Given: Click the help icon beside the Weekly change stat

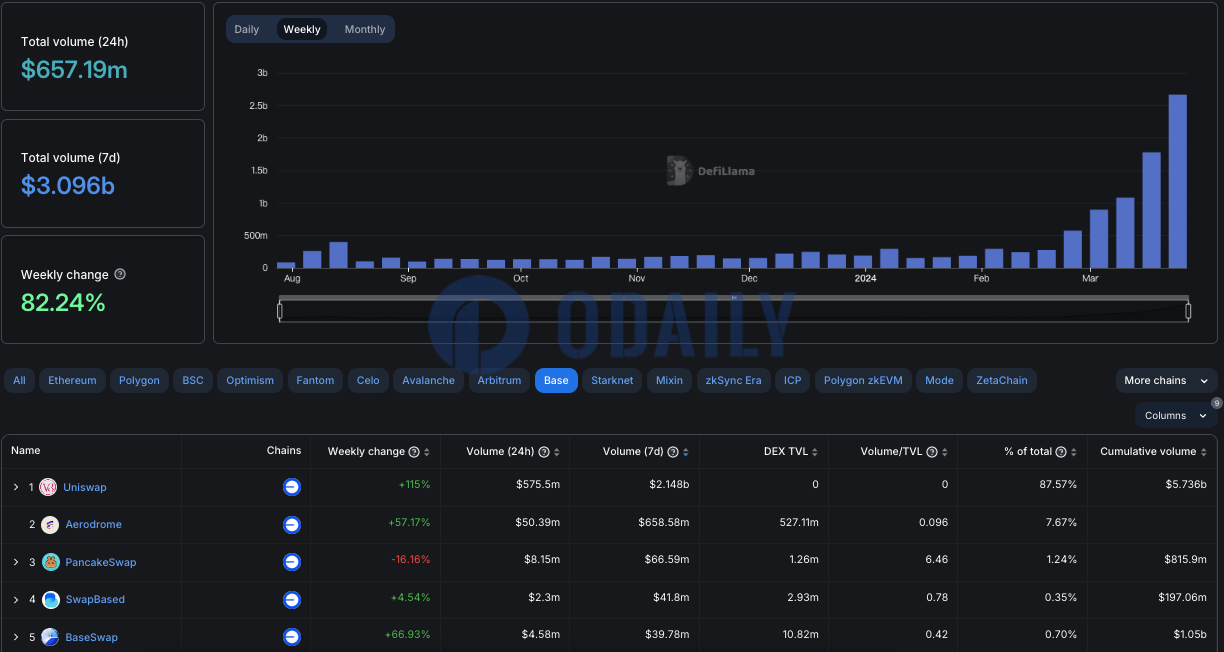Looking at the screenshot, I should pos(120,274).
